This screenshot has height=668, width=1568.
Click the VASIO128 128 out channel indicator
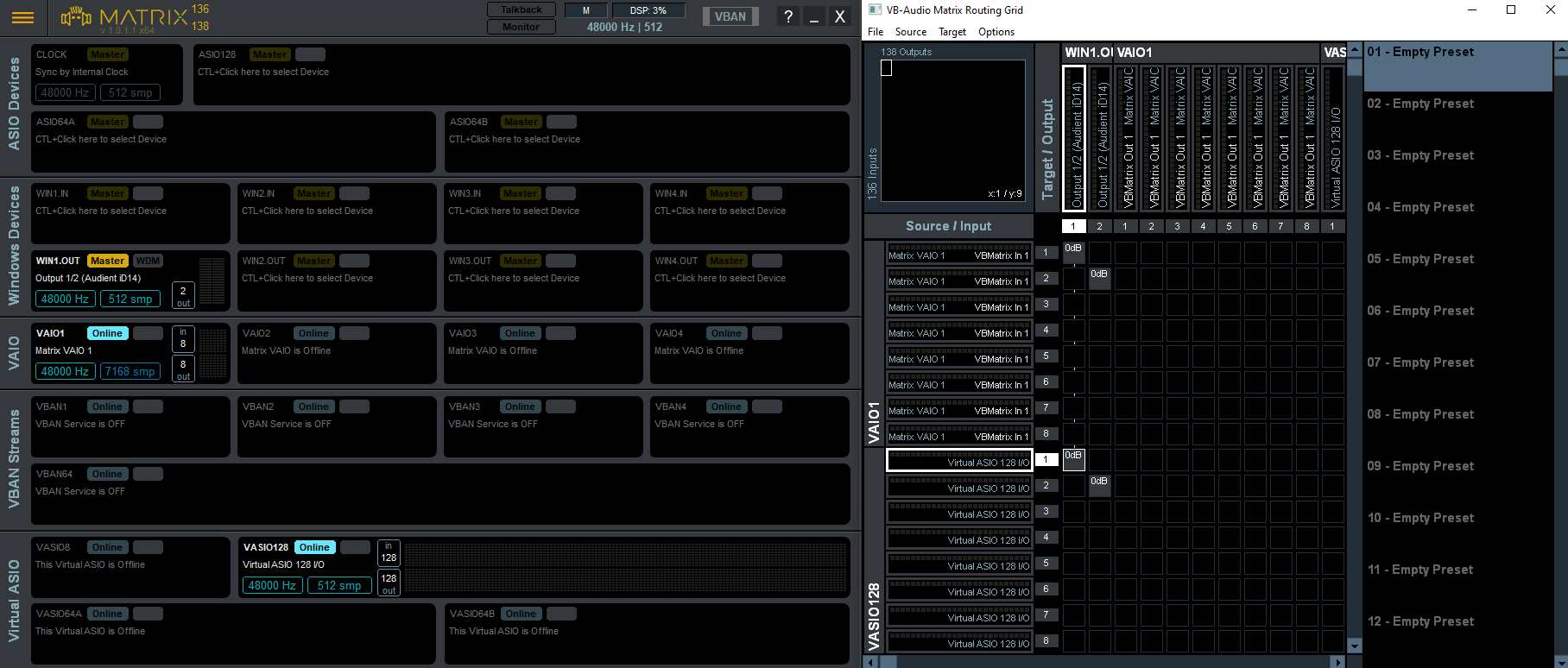[x=389, y=583]
